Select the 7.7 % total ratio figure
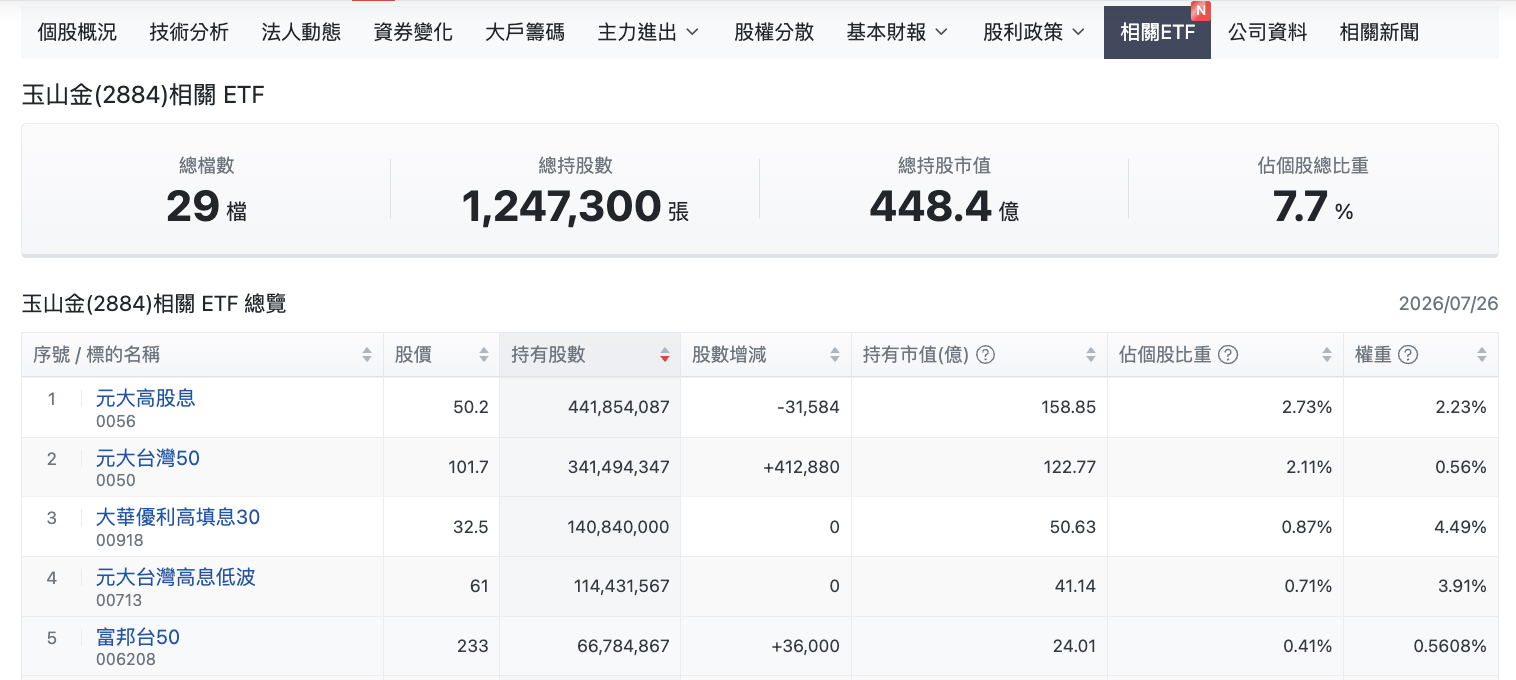Screen dimensions: 1516x680 (1313, 207)
